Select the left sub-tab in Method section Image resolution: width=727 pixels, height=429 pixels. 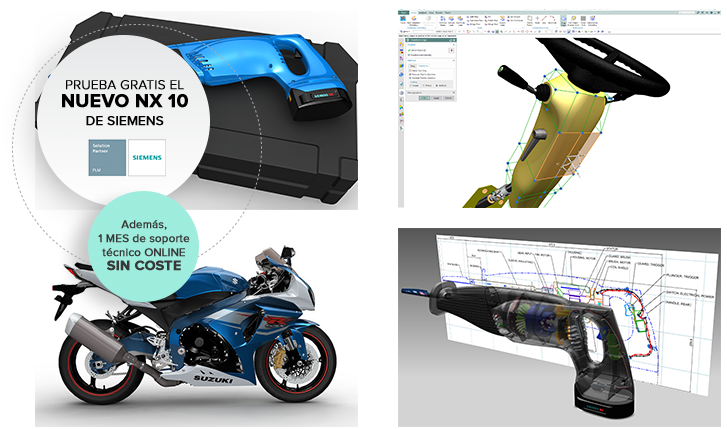[x=413, y=66]
